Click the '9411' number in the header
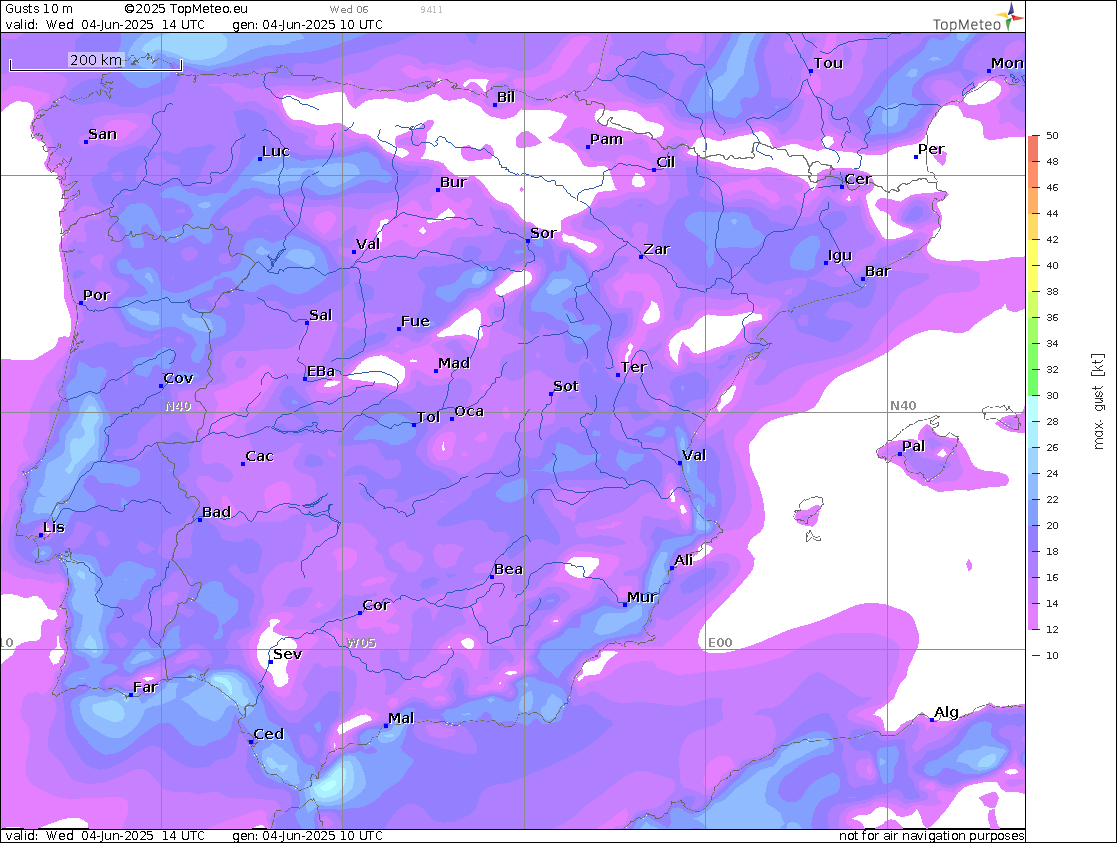Image resolution: width=1117 pixels, height=843 pixels. (x=431, y=9)
